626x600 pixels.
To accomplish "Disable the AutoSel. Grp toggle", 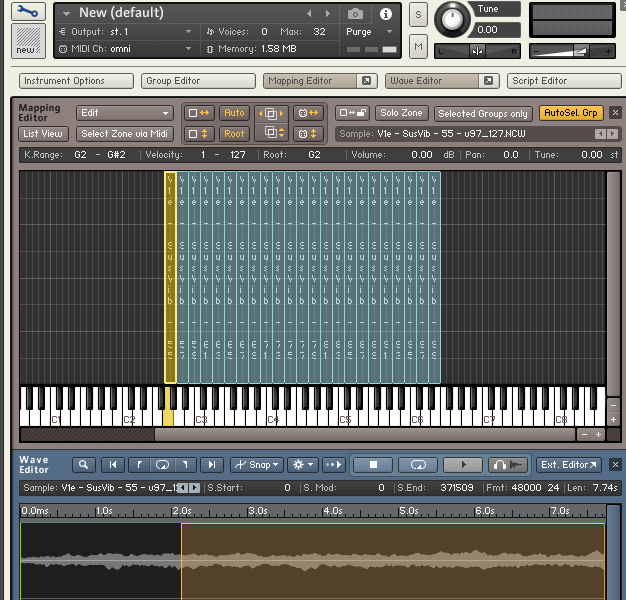I will [571, 114].
